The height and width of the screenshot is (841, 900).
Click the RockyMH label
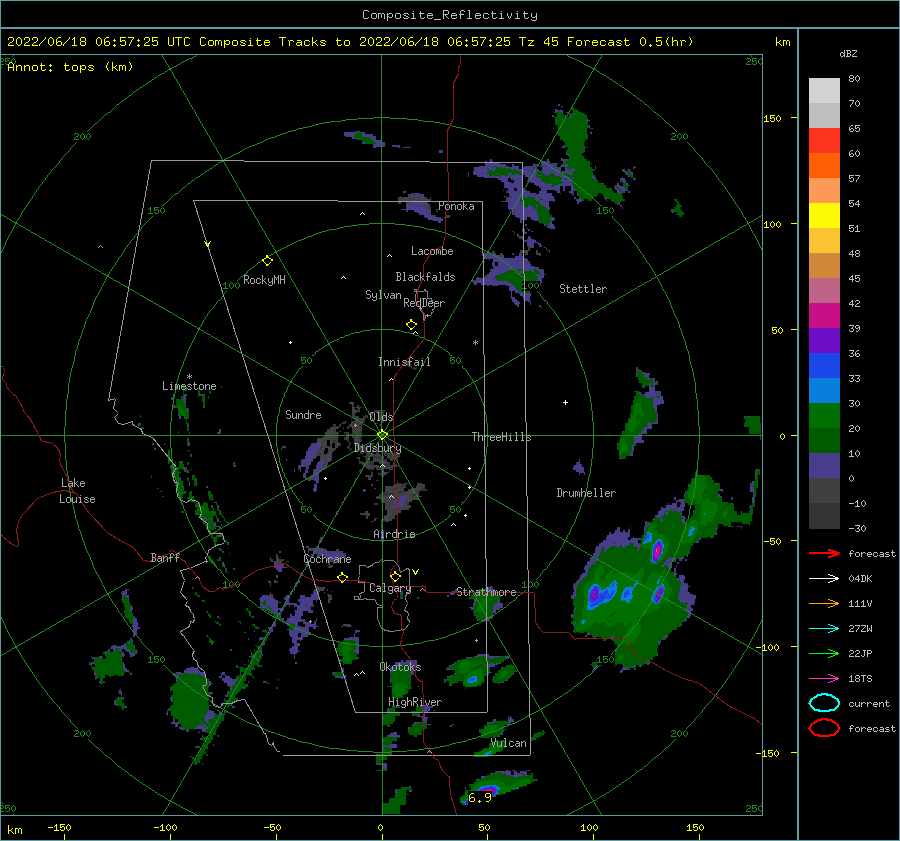pos(264,280)
